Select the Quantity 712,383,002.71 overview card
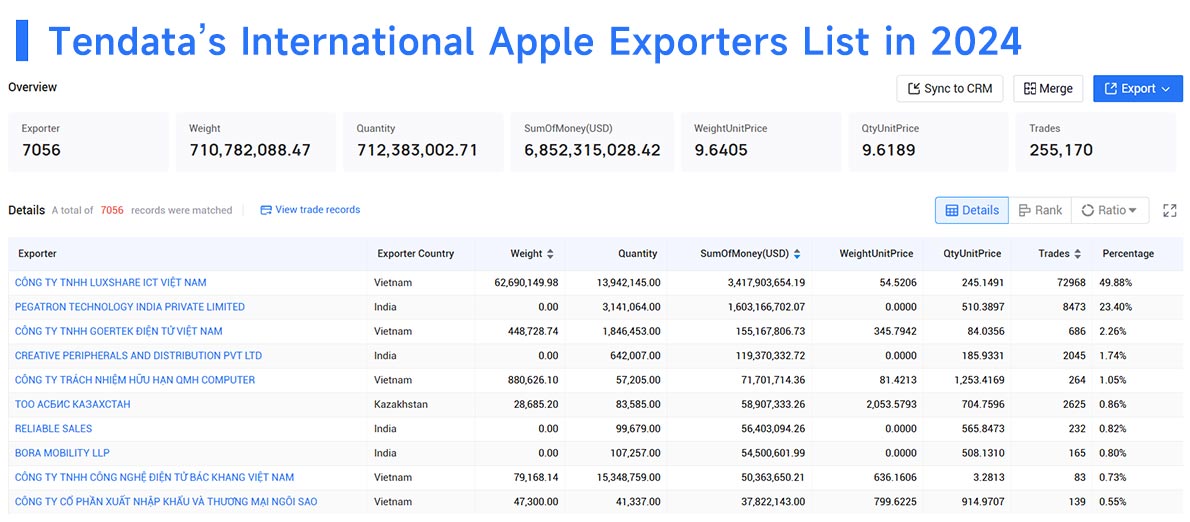The height and width of the screenshot is (522, 1190). (423, 142)
